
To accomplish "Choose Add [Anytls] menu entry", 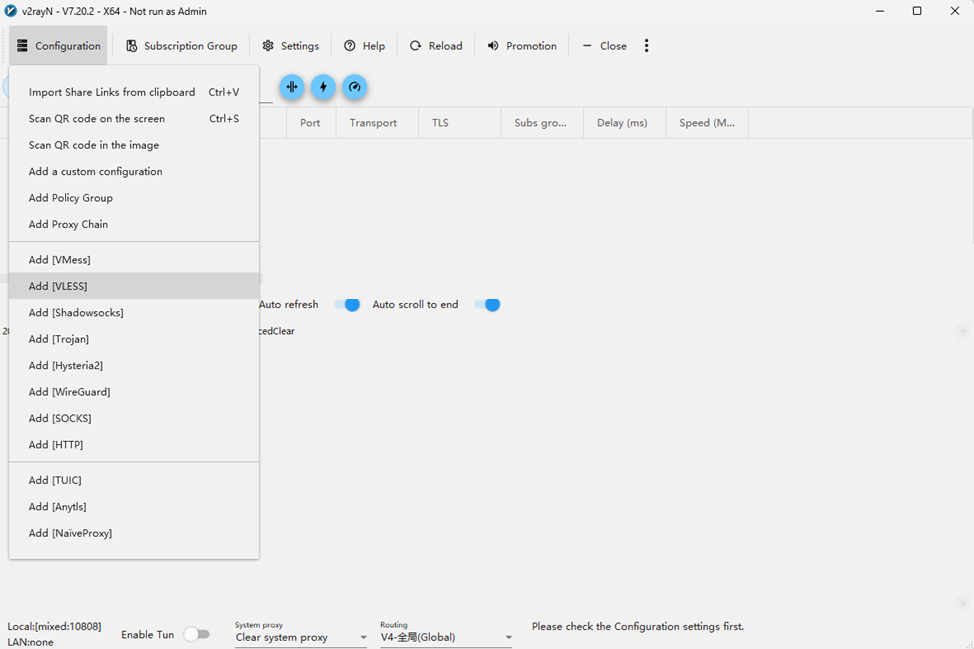I will [134, 507].
